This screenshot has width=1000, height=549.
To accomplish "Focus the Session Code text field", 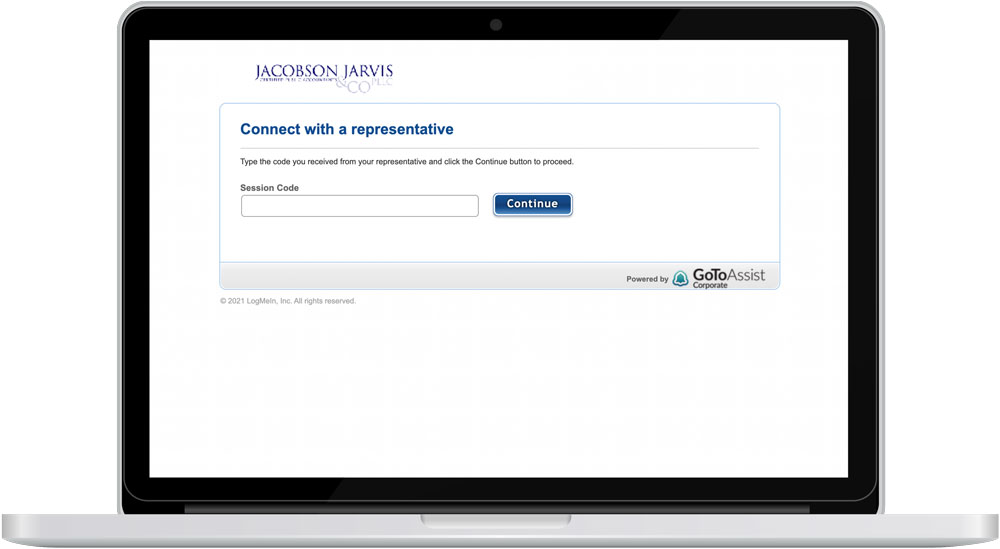I will (x=360, y=205).
